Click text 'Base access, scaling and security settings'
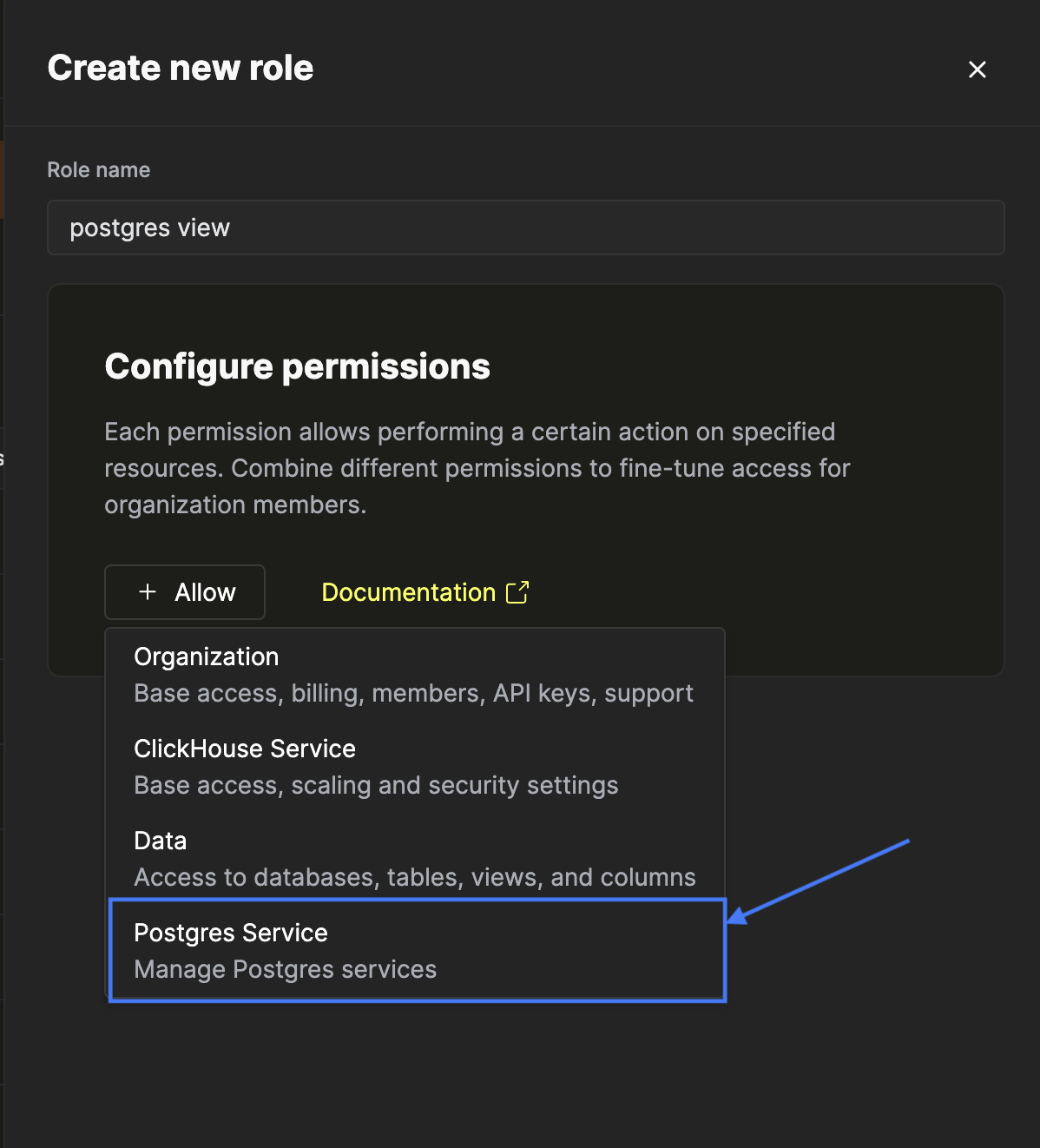Viewport: 1040px width, 1148px height. pos(377,786)
